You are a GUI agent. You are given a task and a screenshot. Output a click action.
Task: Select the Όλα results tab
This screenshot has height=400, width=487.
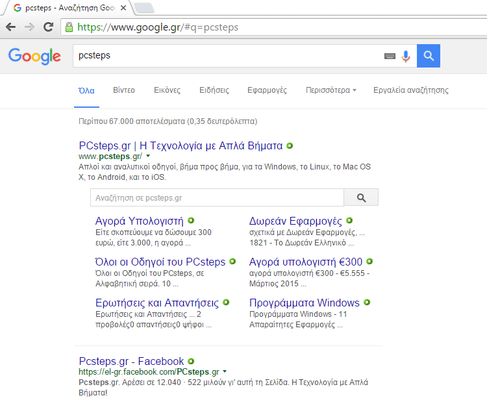coord(86,91)
